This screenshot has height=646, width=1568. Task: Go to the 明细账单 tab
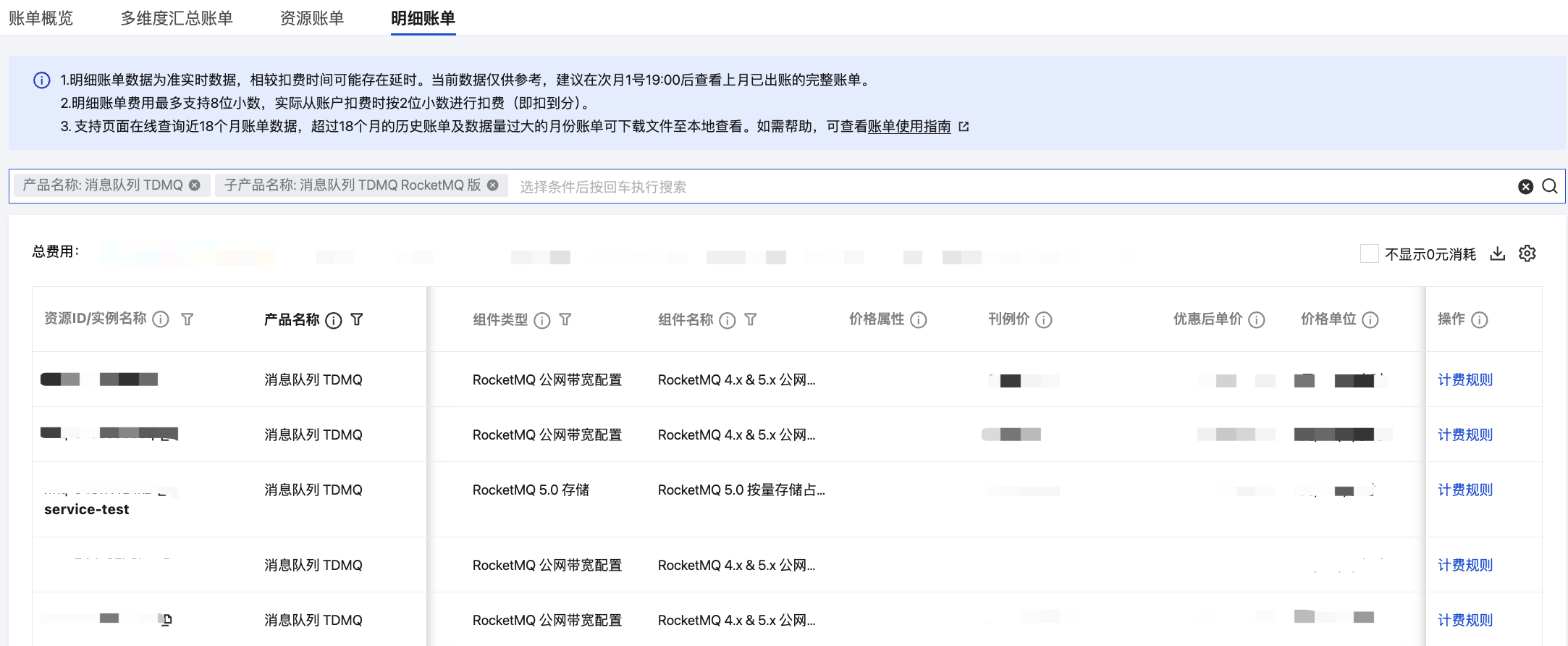pos(423,18)
